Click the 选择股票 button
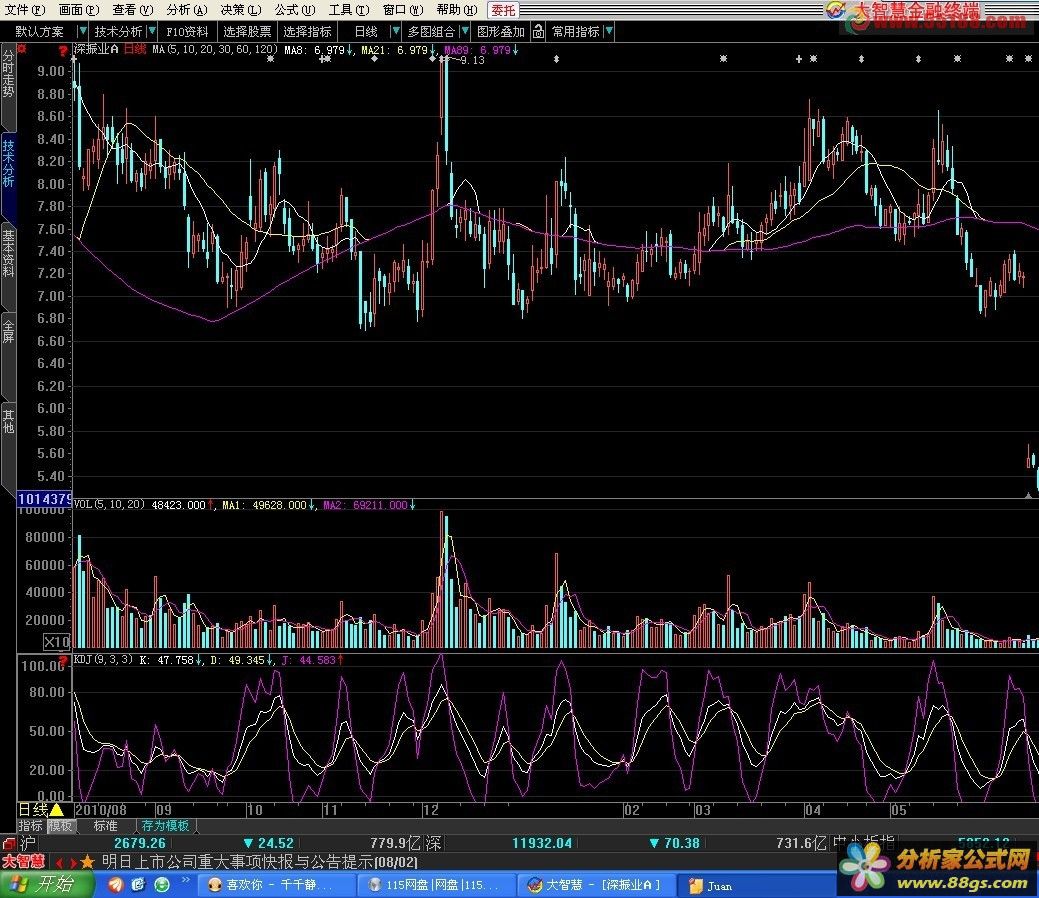Viewport: 1039px width, 898px height. [x=247, y=31]
